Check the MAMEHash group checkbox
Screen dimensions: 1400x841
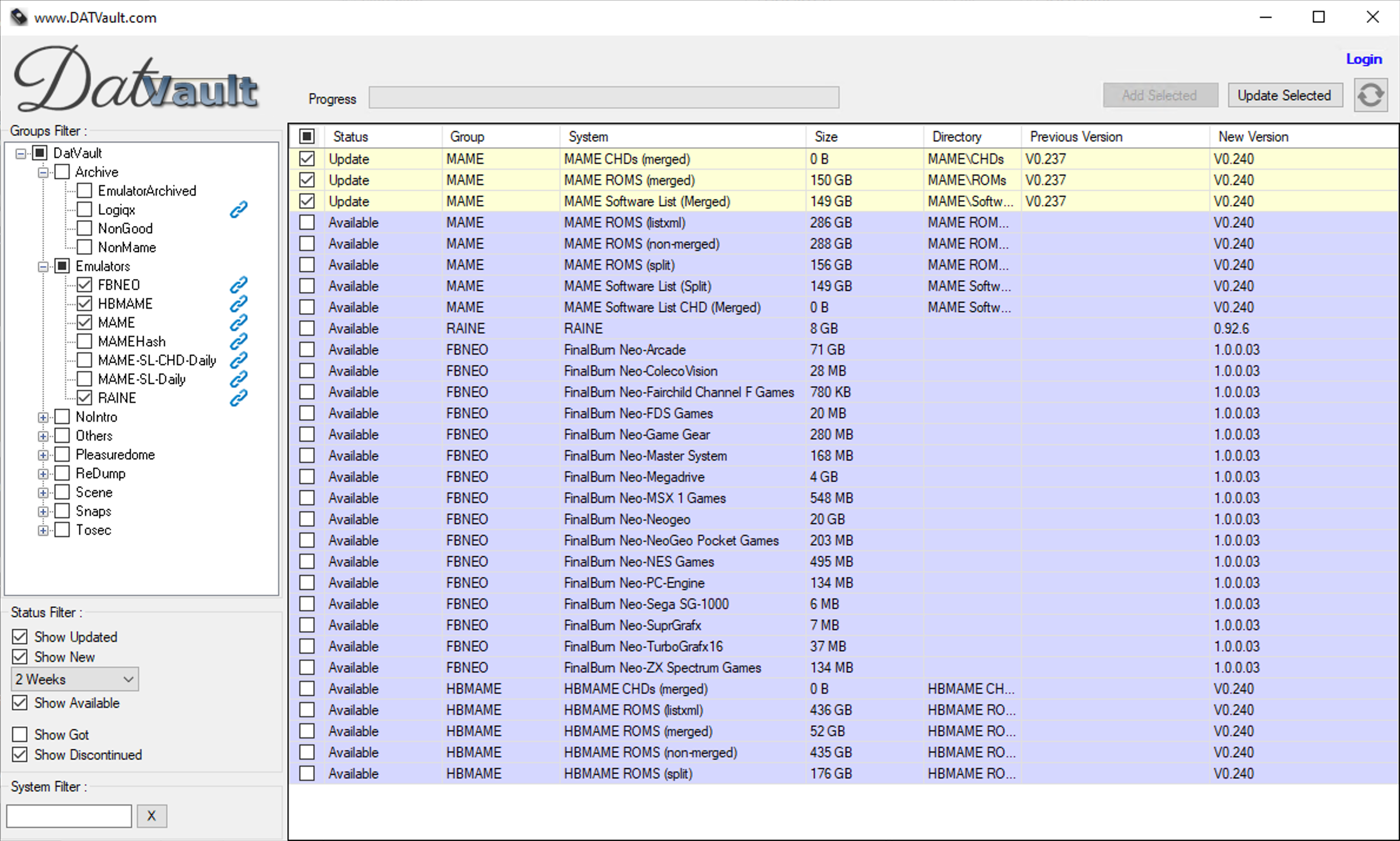[85, 342]
